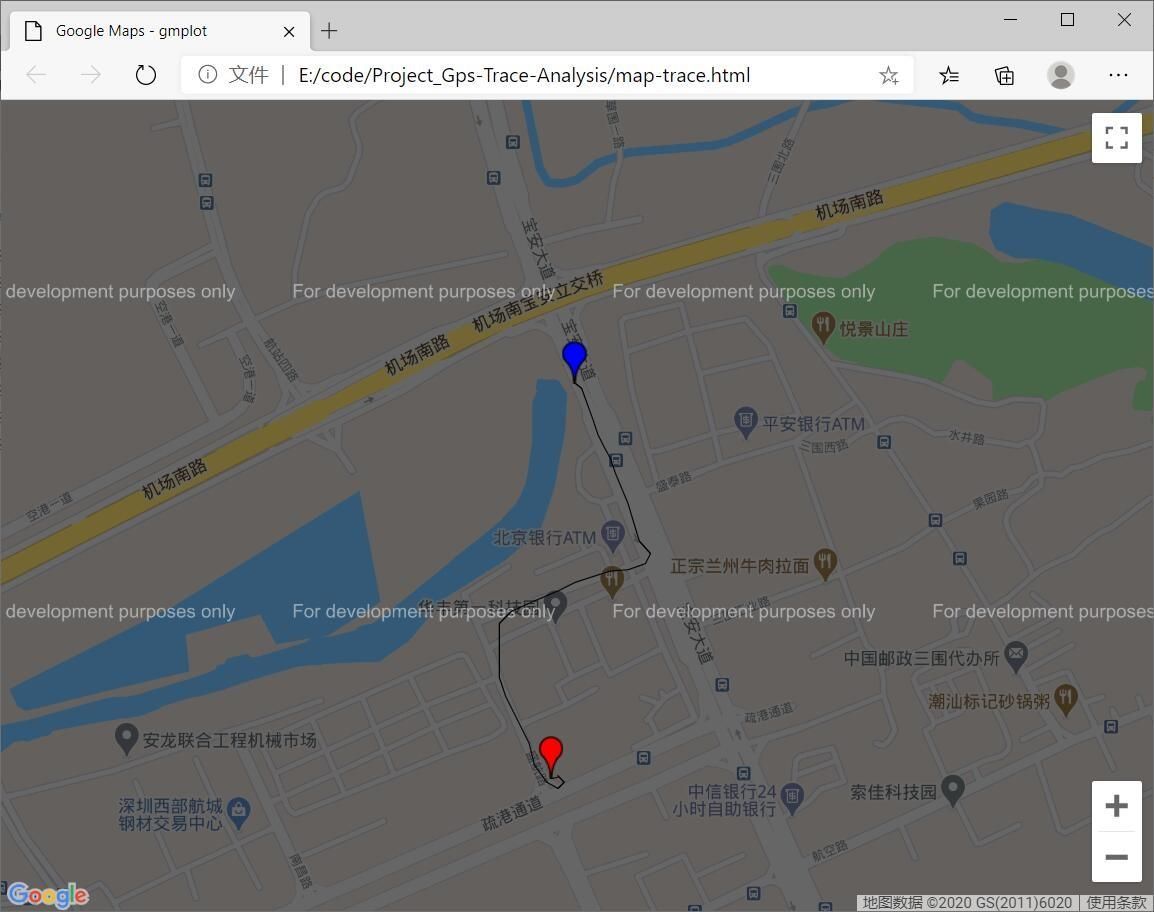Zoom in on the map with the plus control
This screenshot has width=1154, height=912.
point(1116,805)
